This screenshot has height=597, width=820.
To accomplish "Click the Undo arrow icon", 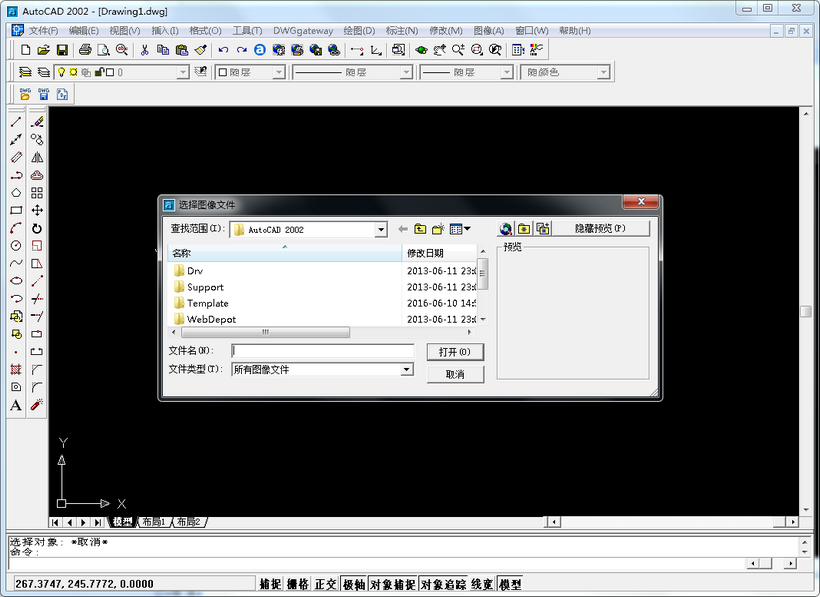I will [223, 50].
